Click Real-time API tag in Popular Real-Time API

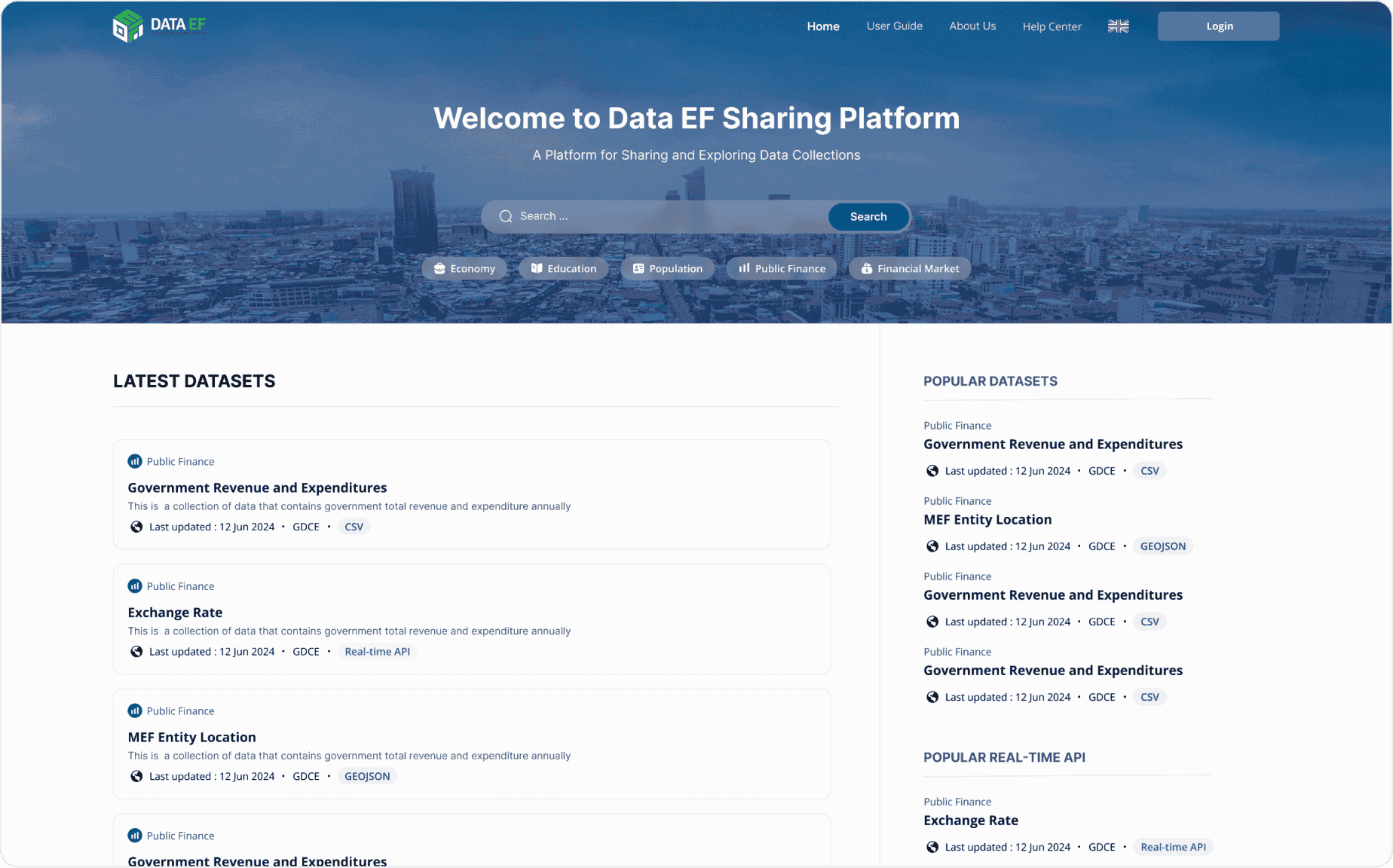(x=1174, y=847)
